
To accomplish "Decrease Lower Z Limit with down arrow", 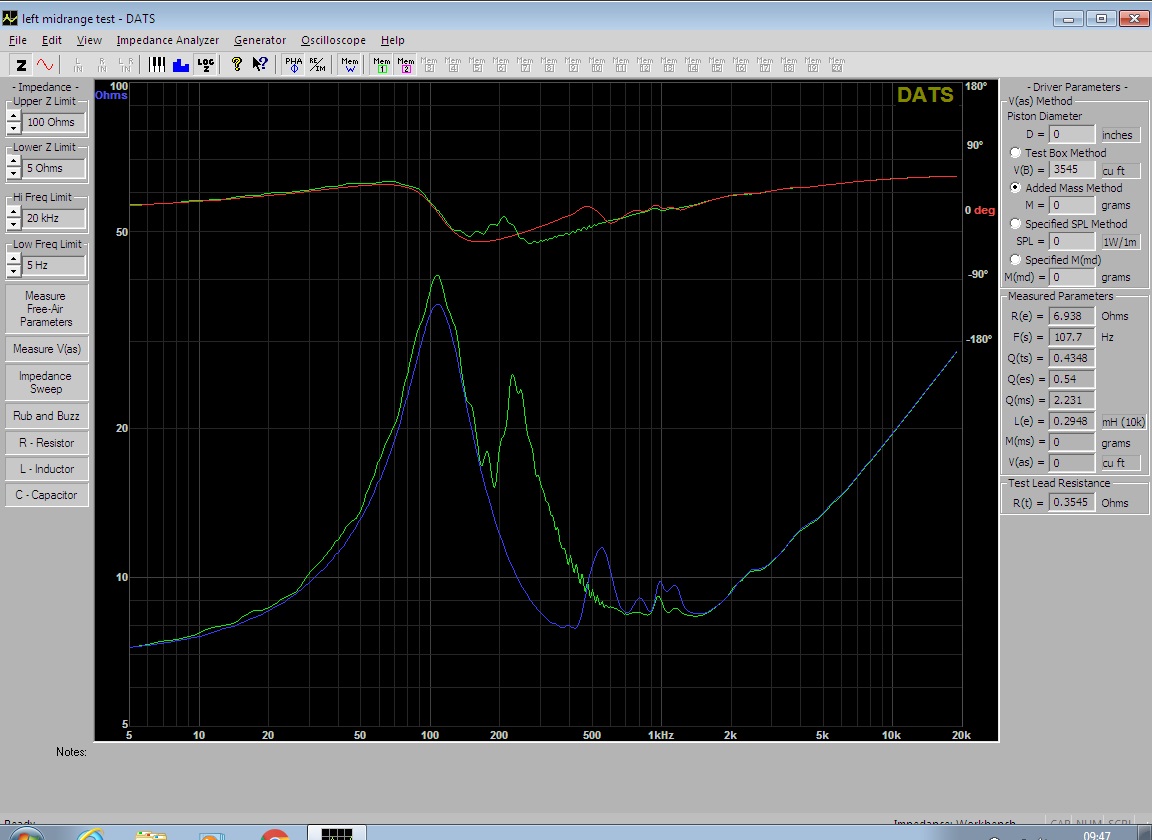I will click(x=13, y=173).
